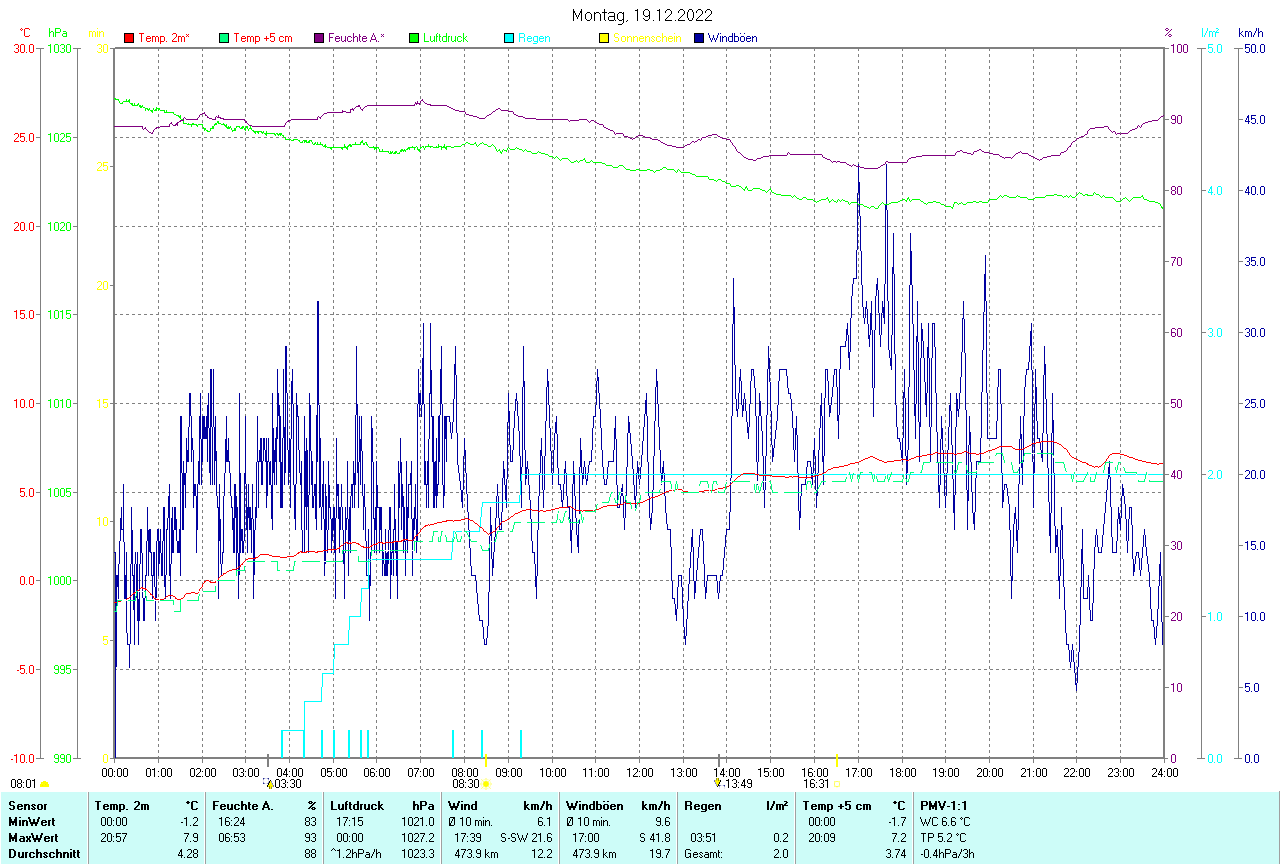Image resolution: width=1280 pixels, height=864 pixels.
Task: Click the green Luftdruck legend swatch
Action: tap(414, 38)
